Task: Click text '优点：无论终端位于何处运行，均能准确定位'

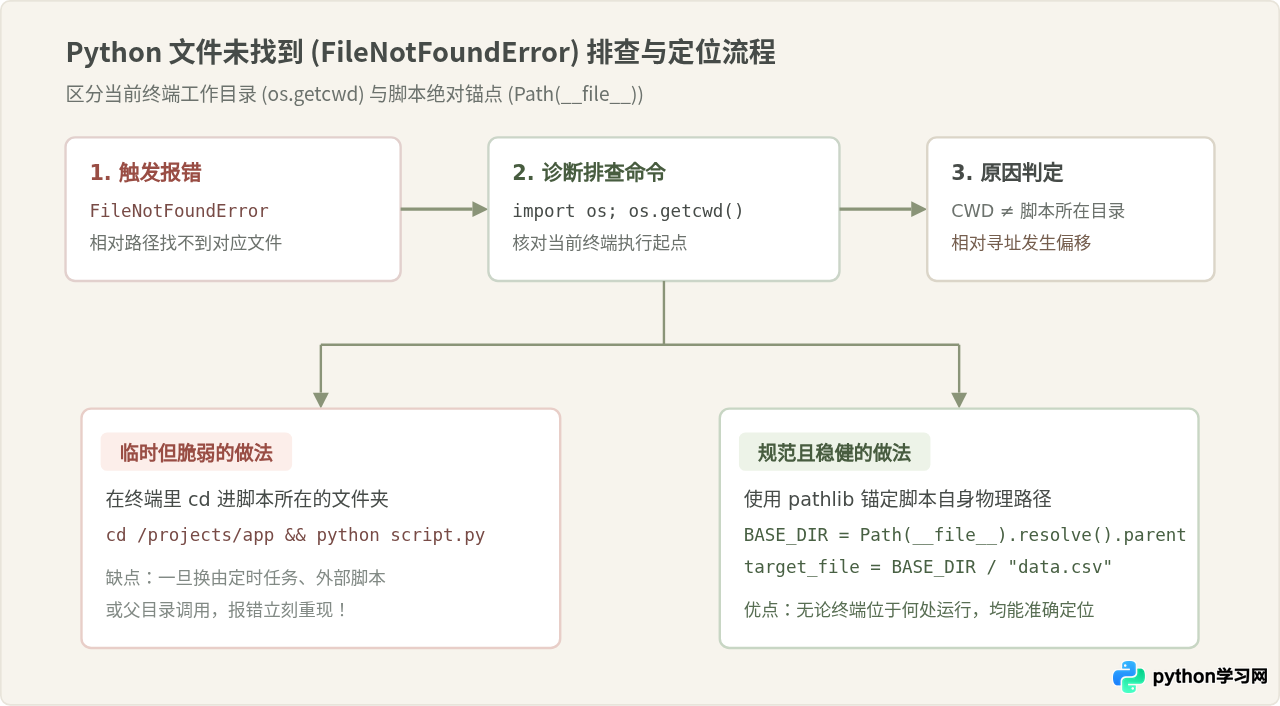Action: coord(919,609)
